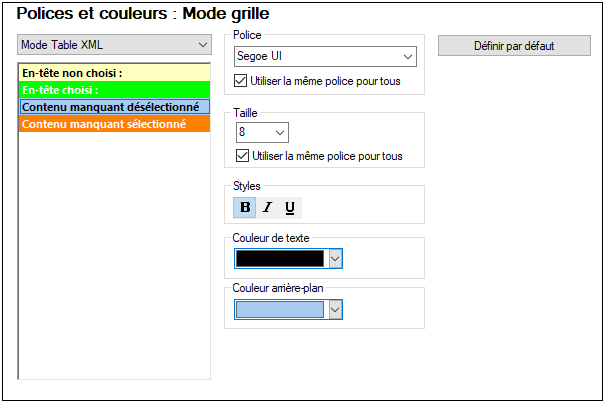Image resolution: width=605 pixels, height=403 pixels.
Task: Toggle same-font checkbox under Taille
Action: (x=240, y=155)
